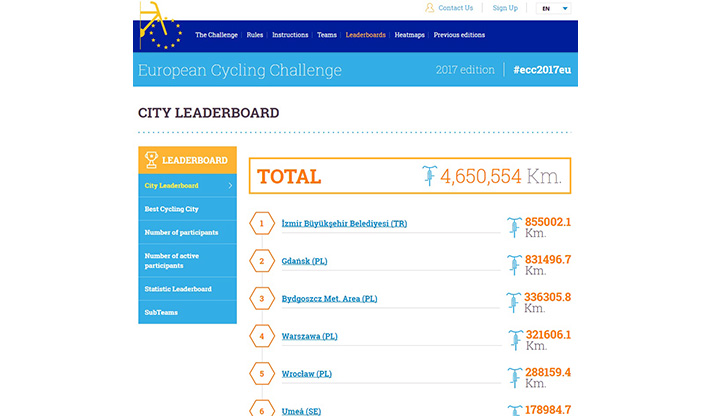
Task: Expand the City Leaderboard sidebar arrow
Action: click(x=230, y=185)
